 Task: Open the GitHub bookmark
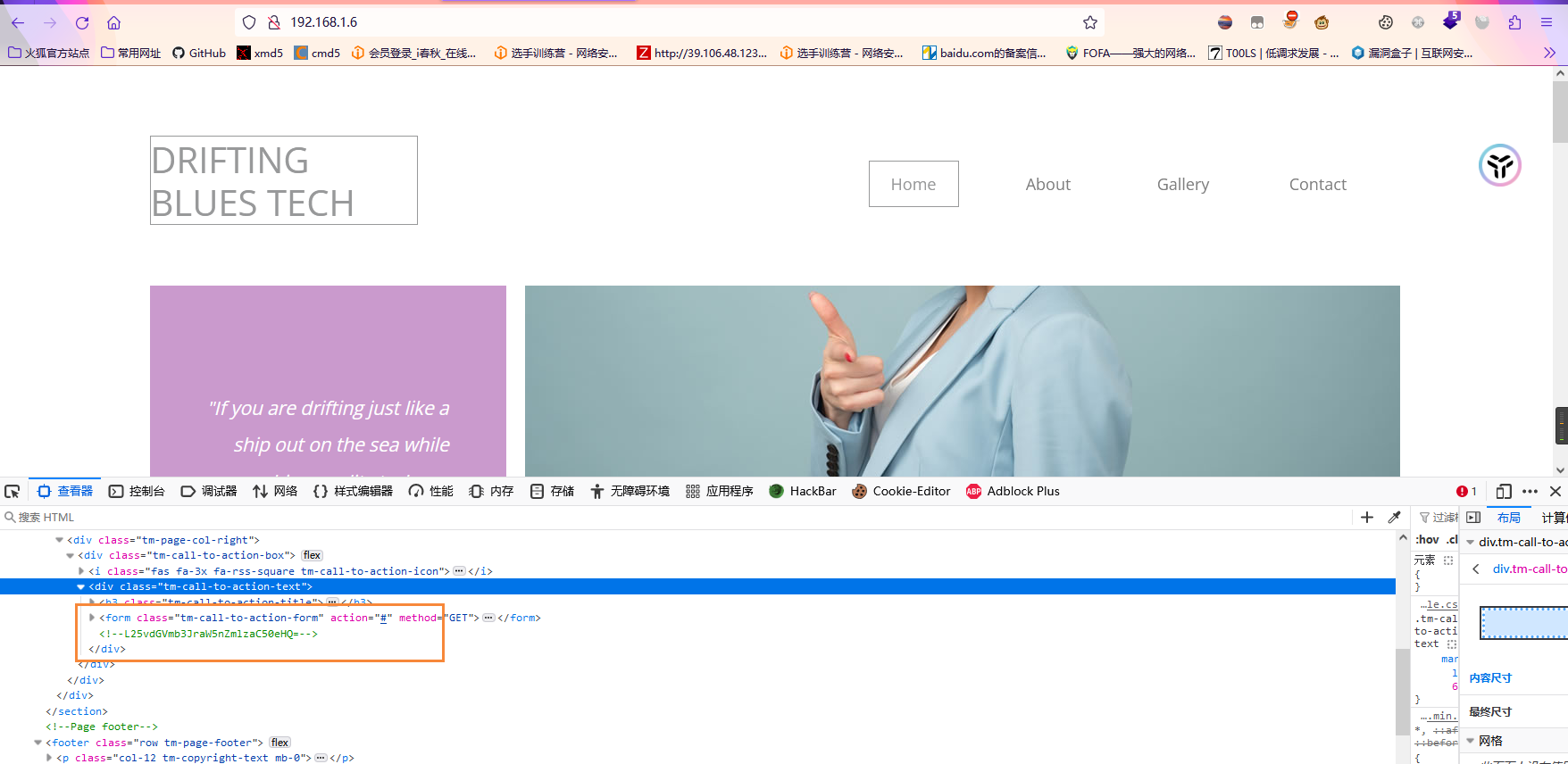(199, 53)
